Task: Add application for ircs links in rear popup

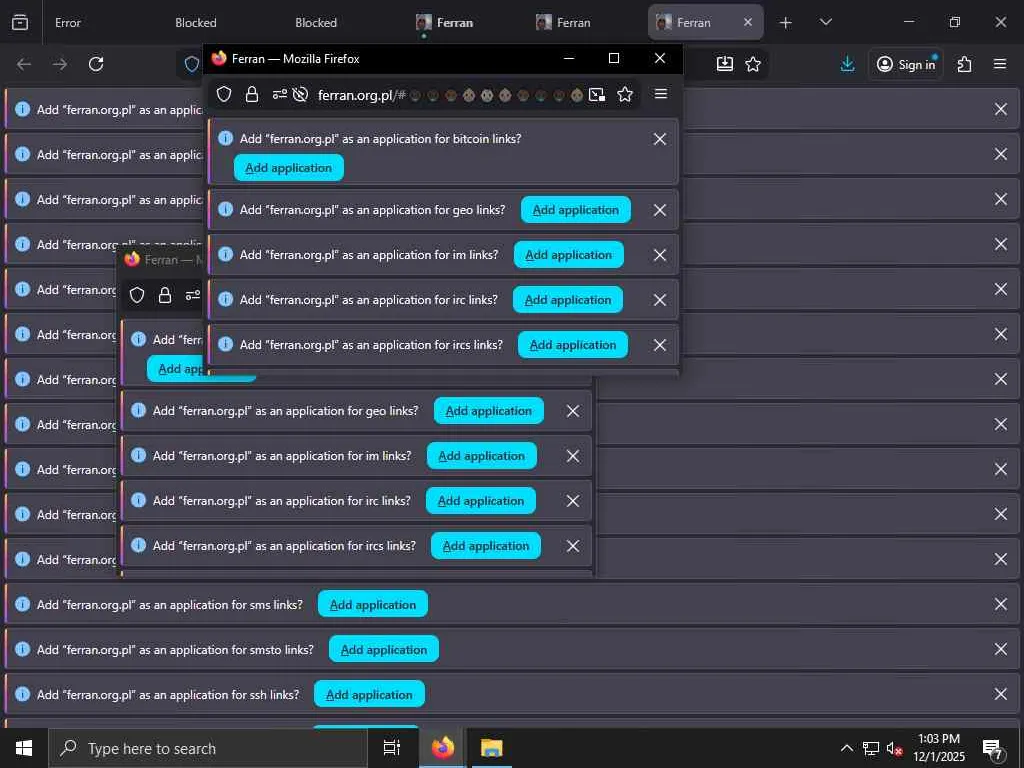Action: [x=486, y=546]
